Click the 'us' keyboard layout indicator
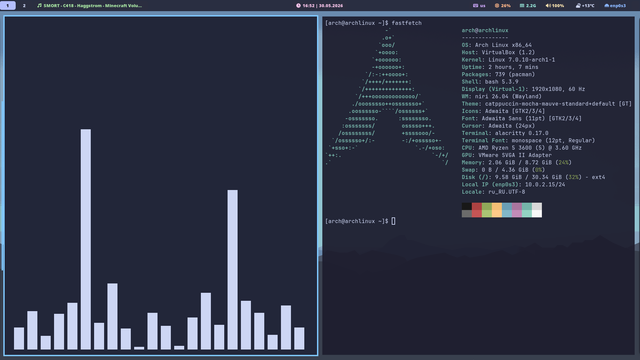 coord(479,6)
